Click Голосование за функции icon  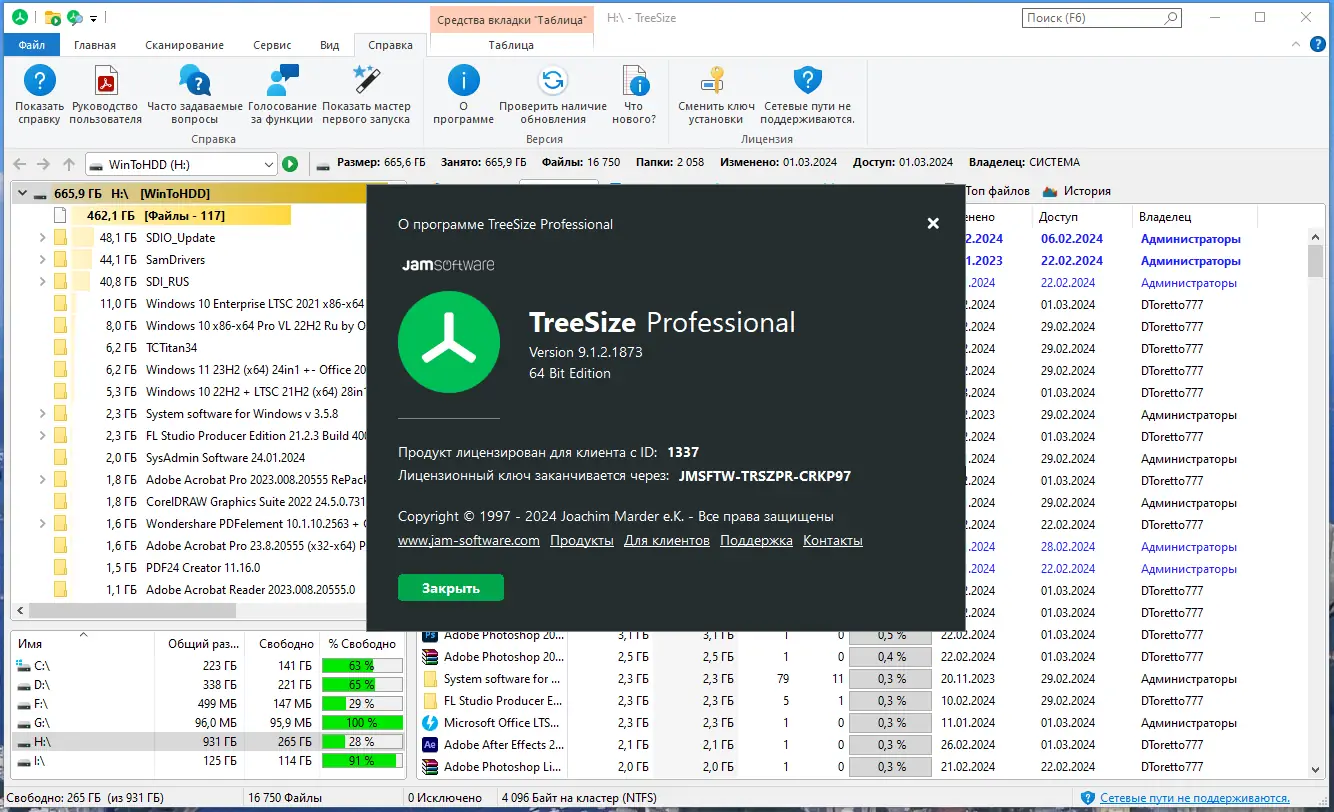282,81
